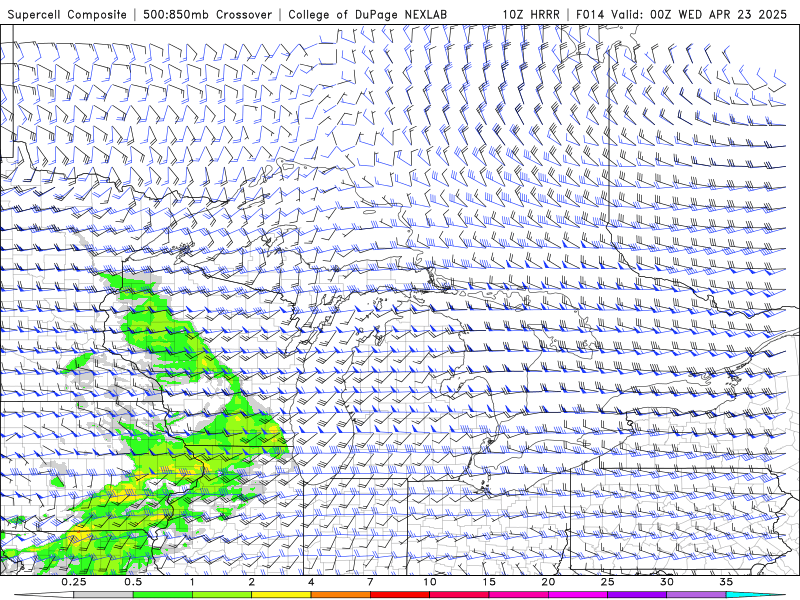This screenshot has width=800, height=600.
Task: Select the cyan above-35 colorbar arrow tip
Action: click(756, 595)
